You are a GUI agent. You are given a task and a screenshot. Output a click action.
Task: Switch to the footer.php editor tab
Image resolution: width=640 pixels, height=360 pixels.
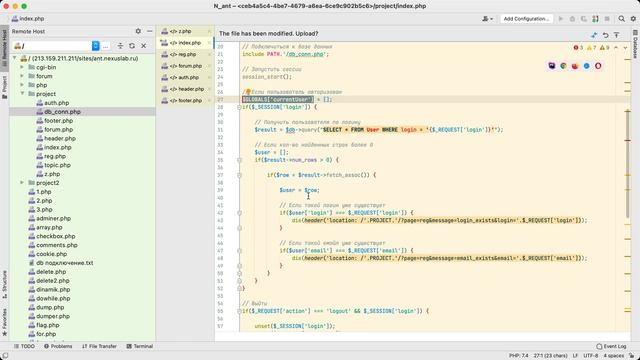point(185,100)
